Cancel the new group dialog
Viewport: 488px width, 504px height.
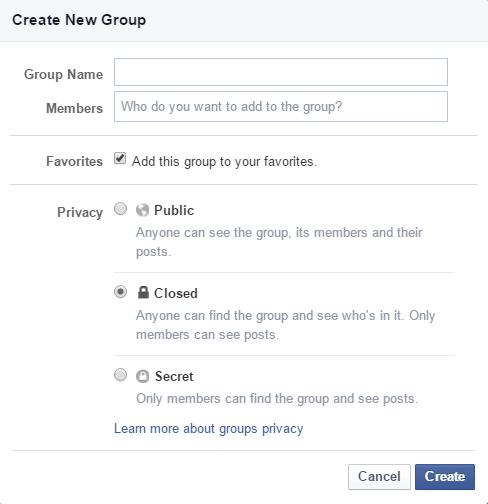(379, 477)
